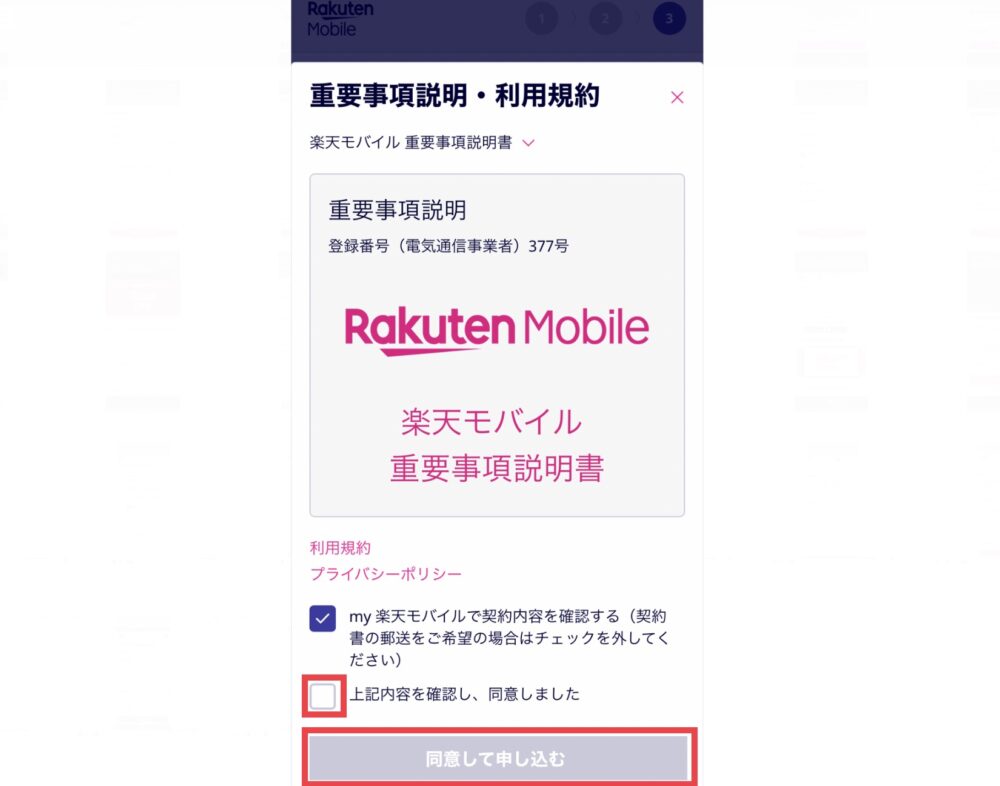Click the 登録番号（電気通信事業者）377号 line
The image size is (1000, 786).
(x=448, y=246)
